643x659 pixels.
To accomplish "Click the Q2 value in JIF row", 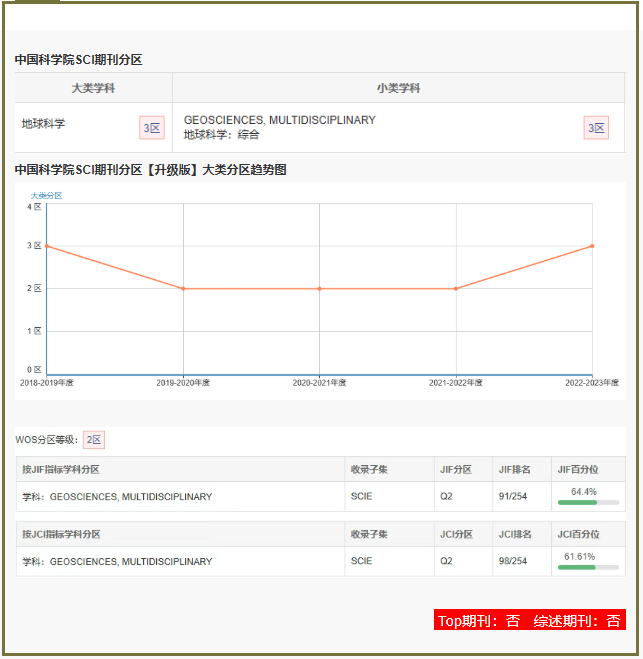I will click(446, 496).
